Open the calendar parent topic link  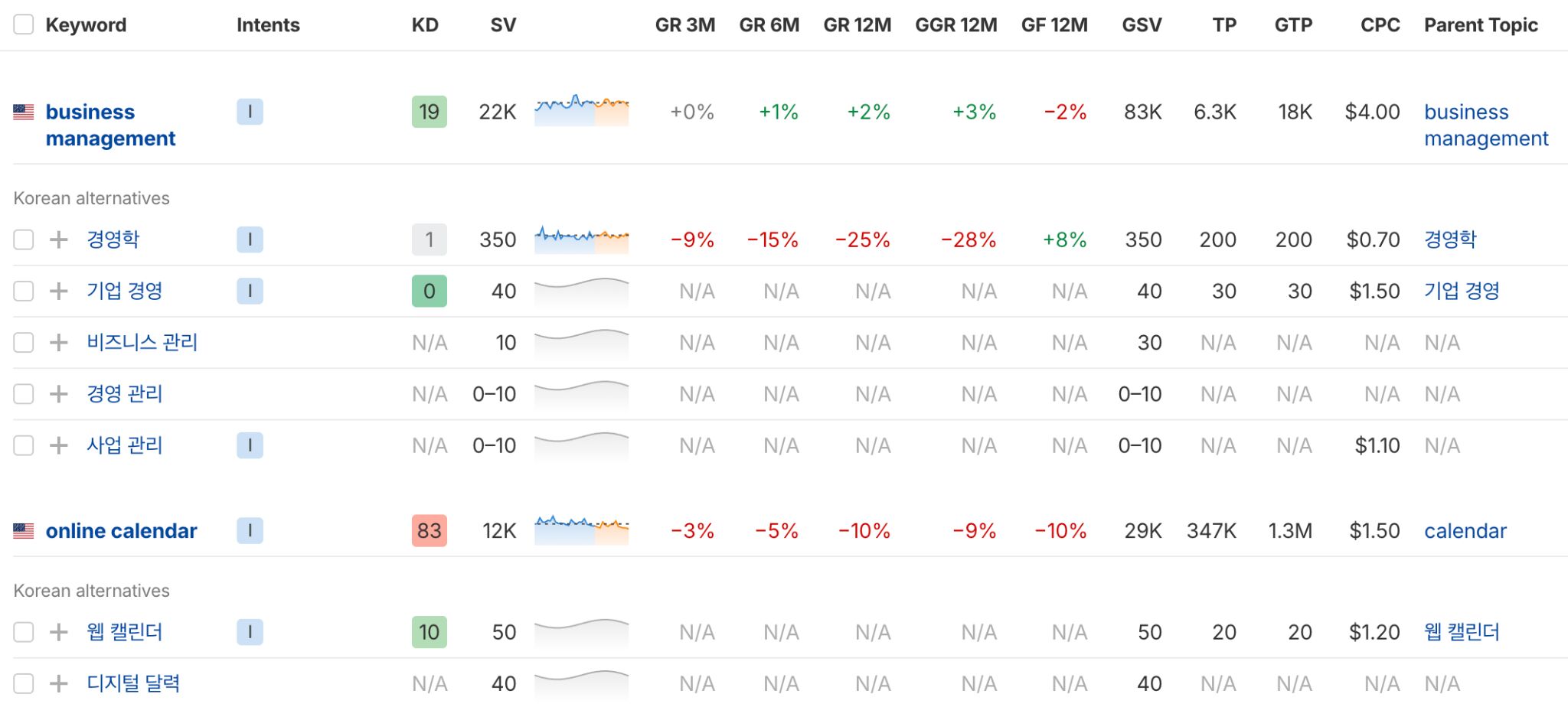[x=1465, y=530]
